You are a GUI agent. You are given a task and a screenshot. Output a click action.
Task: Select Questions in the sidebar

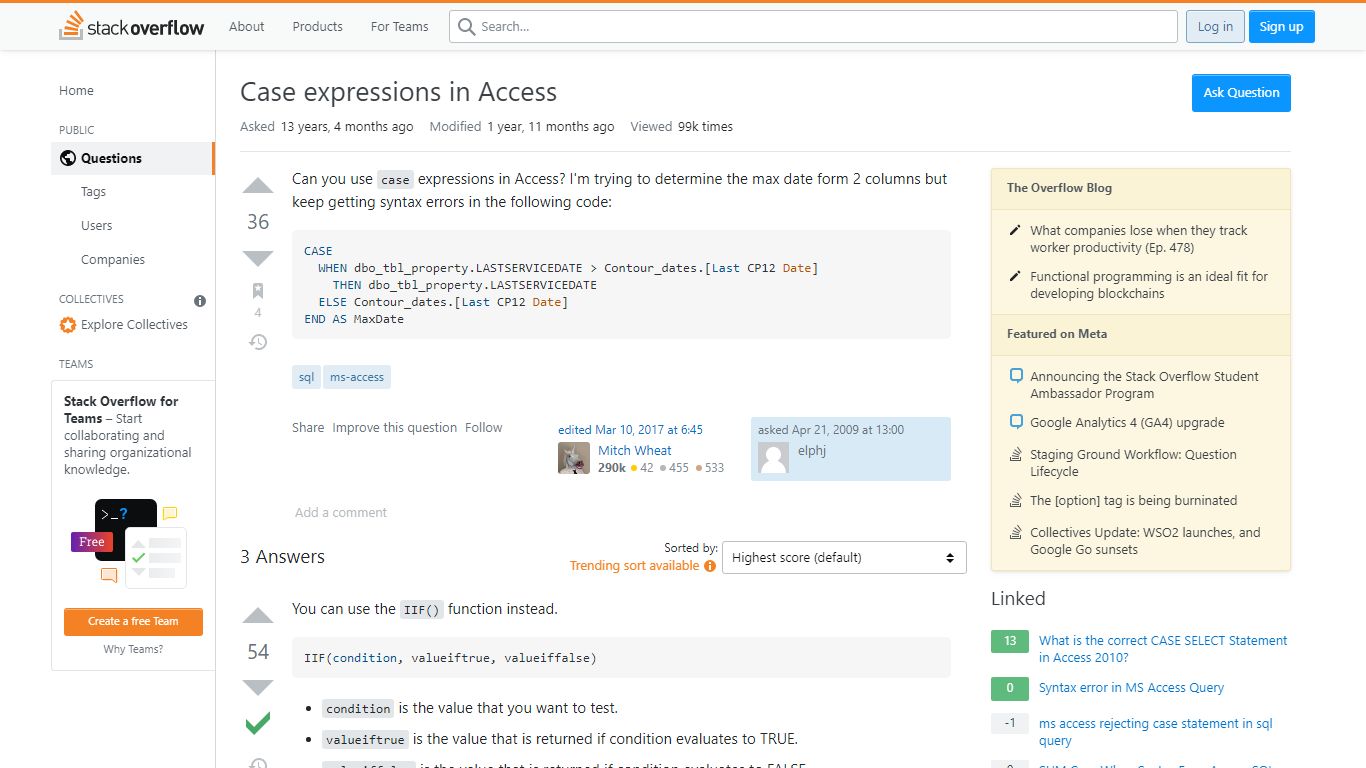pyautogui.click(x=132, y=158)
